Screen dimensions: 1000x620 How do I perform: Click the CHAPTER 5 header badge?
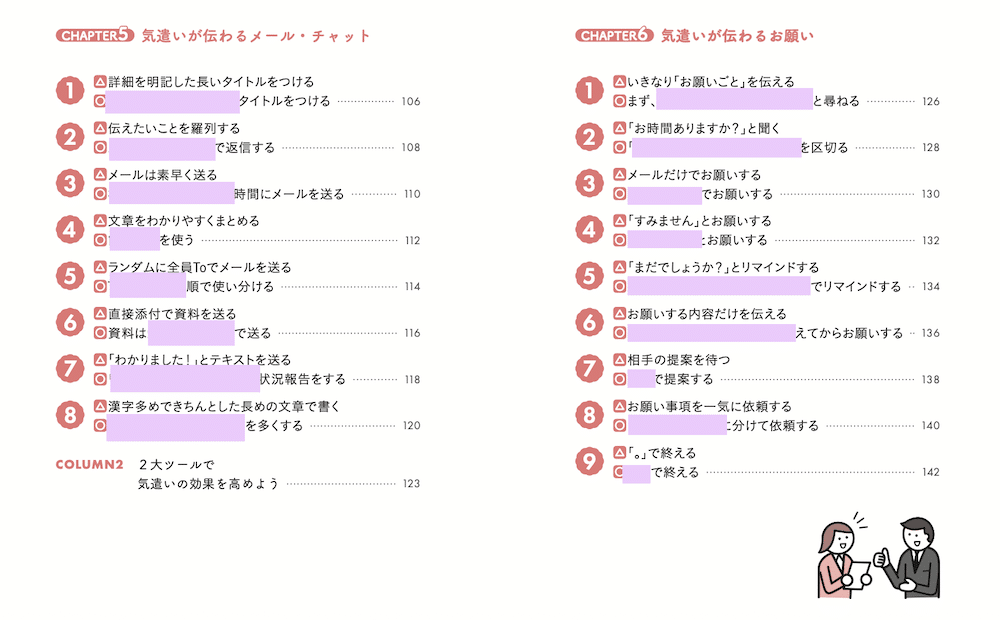click(x=95, y=37)
